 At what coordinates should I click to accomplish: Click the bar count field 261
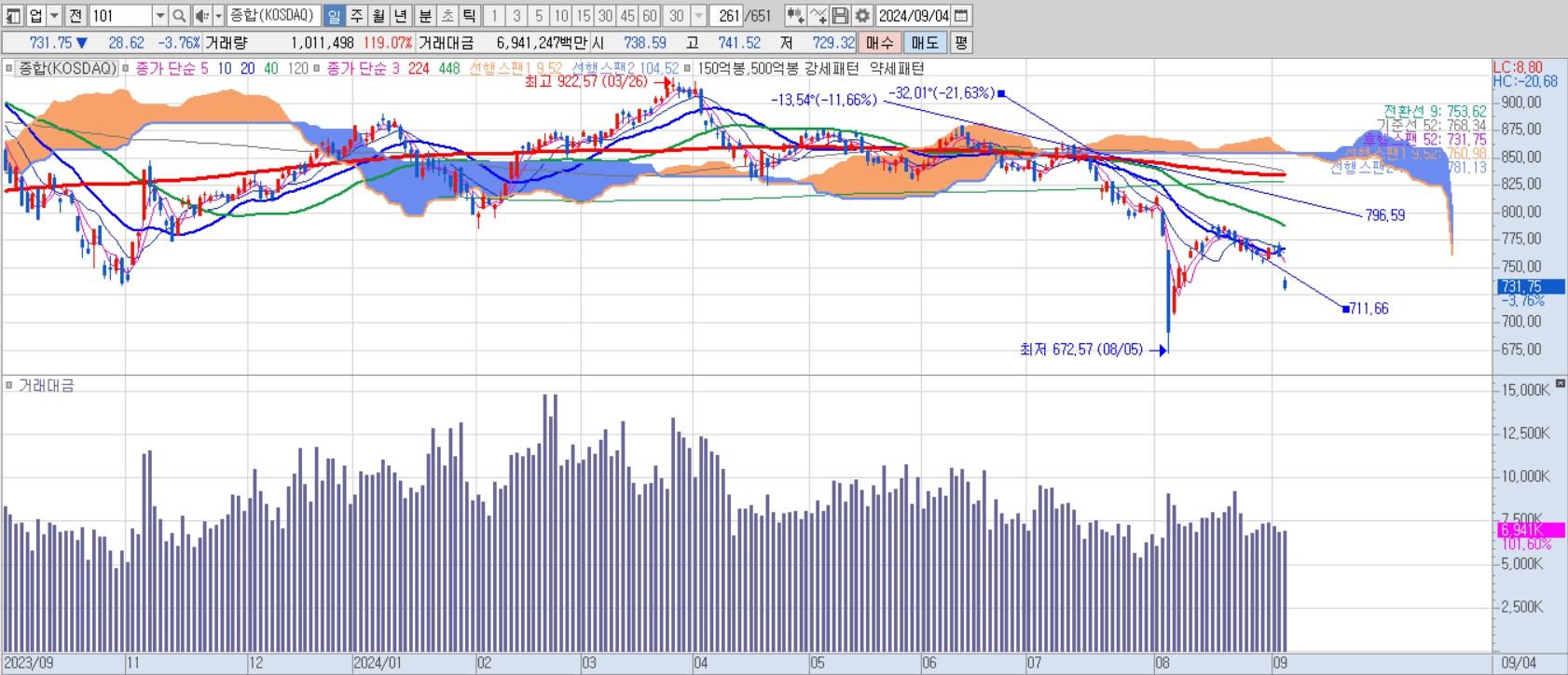pyautogui.click(x=726, y=16)
